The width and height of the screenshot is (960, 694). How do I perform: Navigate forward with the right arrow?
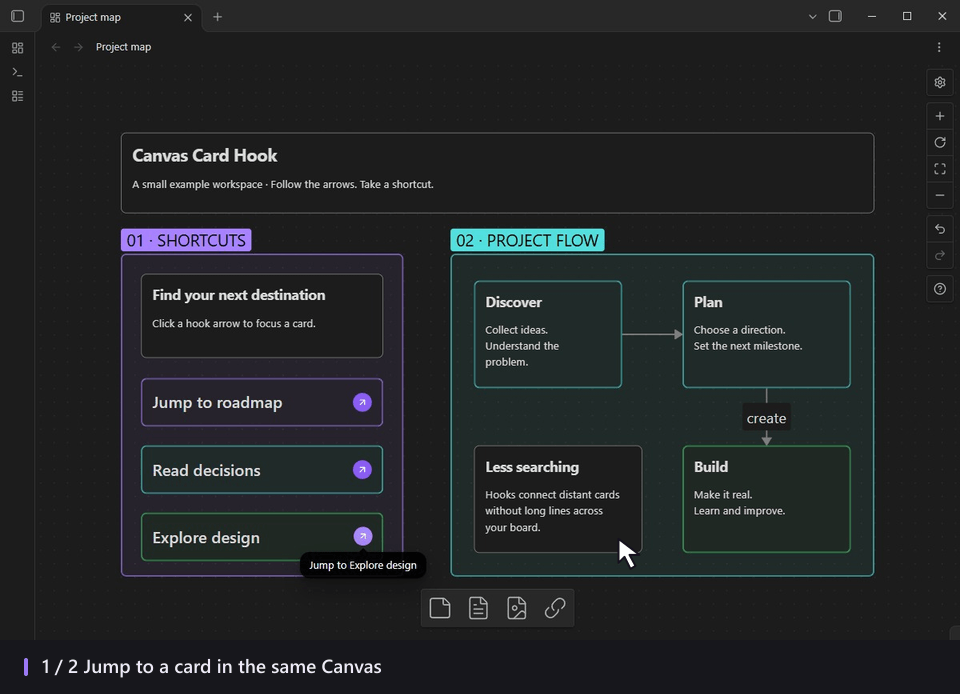coord(78,47)
